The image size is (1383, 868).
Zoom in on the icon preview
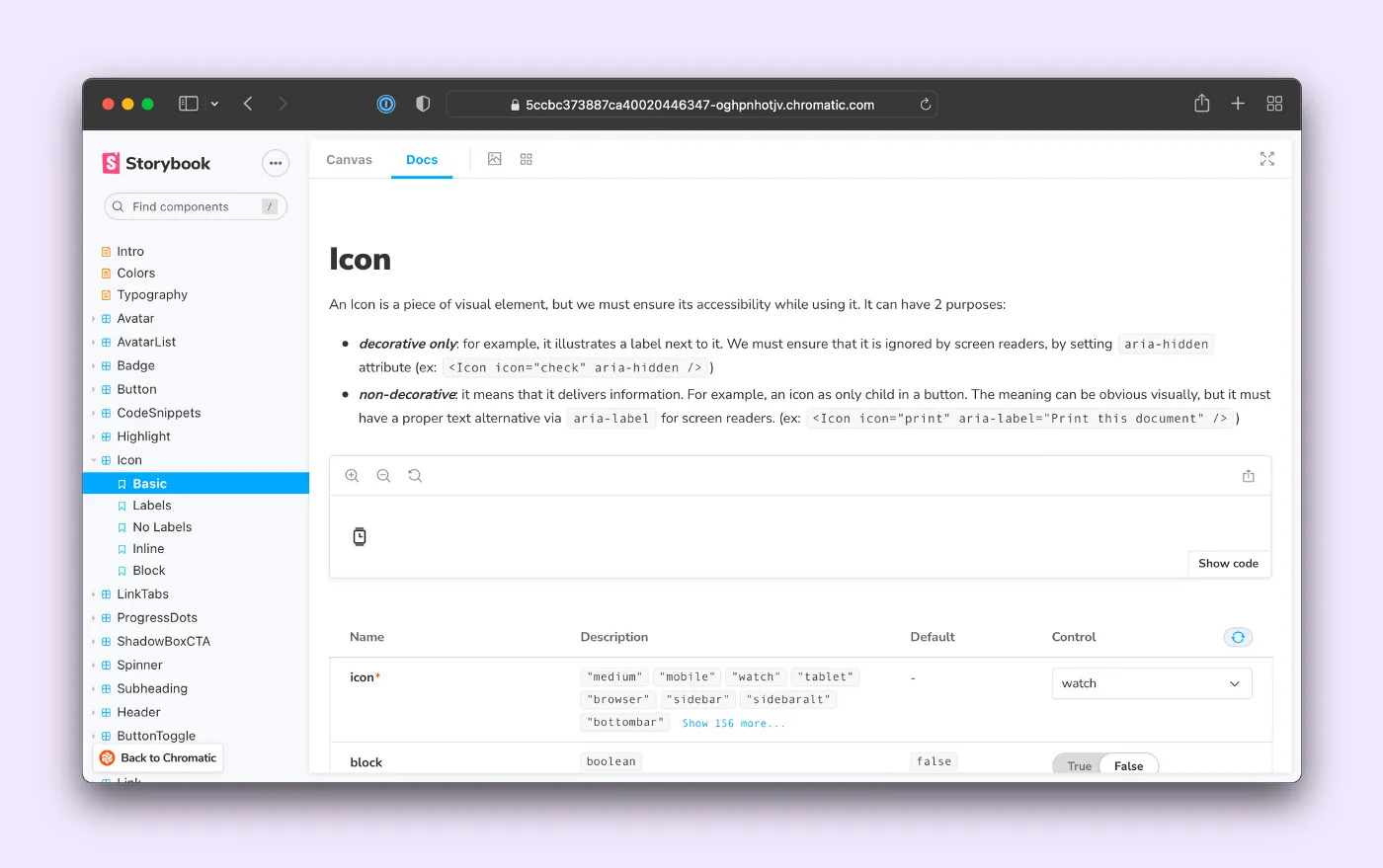click(x=352, y=476)
